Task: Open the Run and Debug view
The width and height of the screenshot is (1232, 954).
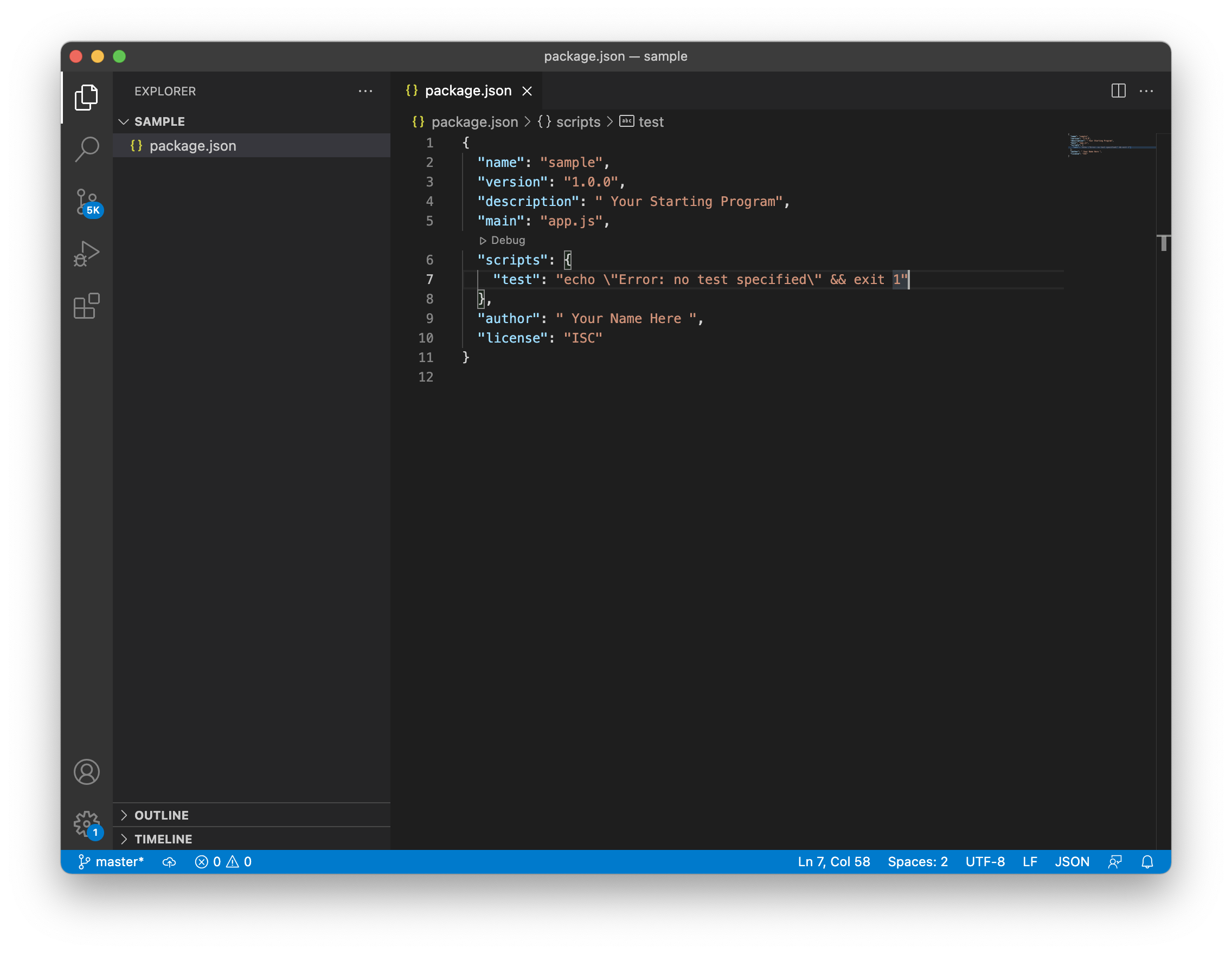Action: coord(86,254)
